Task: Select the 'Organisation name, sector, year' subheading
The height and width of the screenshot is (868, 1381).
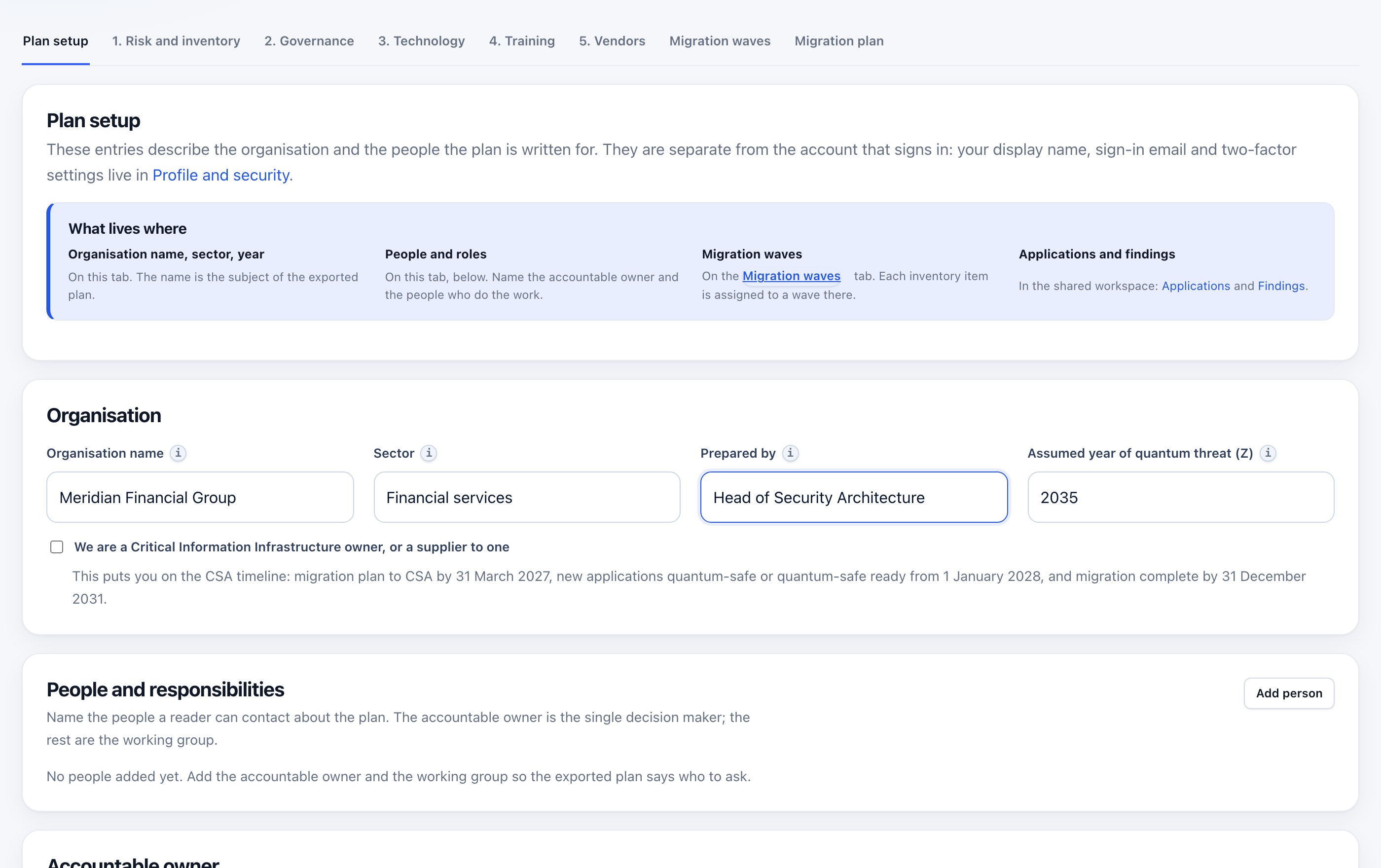Action: point(166,254)
